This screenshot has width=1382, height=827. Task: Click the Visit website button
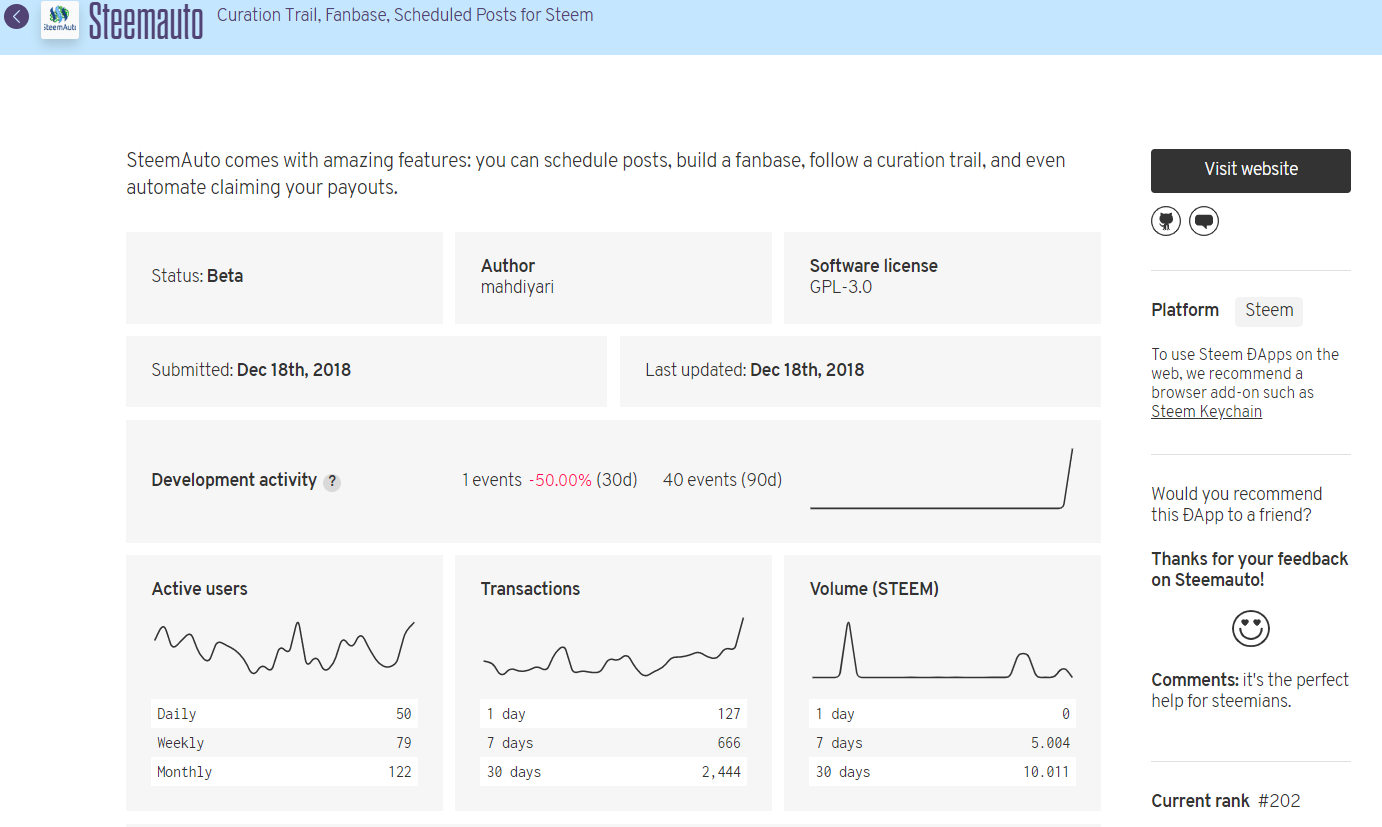pyautogui.click(x=1251, y=170)
